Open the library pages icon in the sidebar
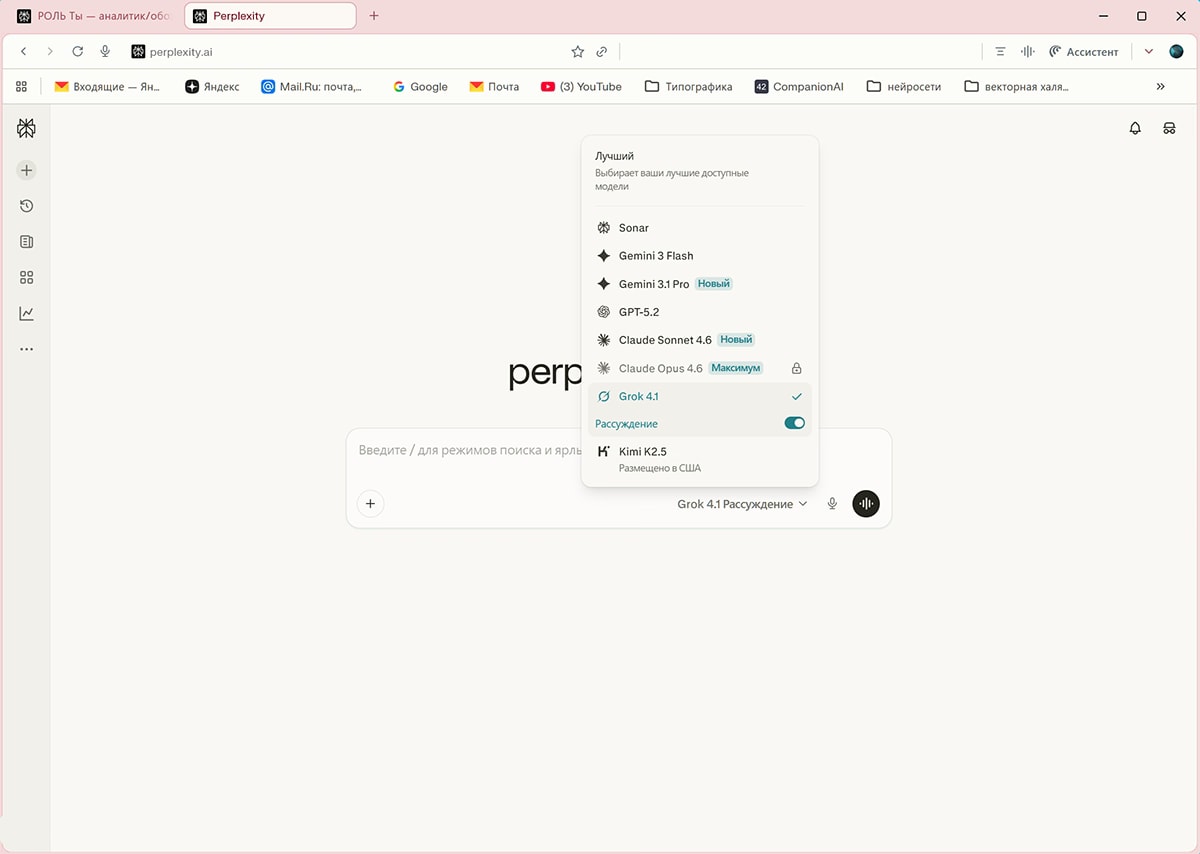1200x854 pixels. coord(26,242)
